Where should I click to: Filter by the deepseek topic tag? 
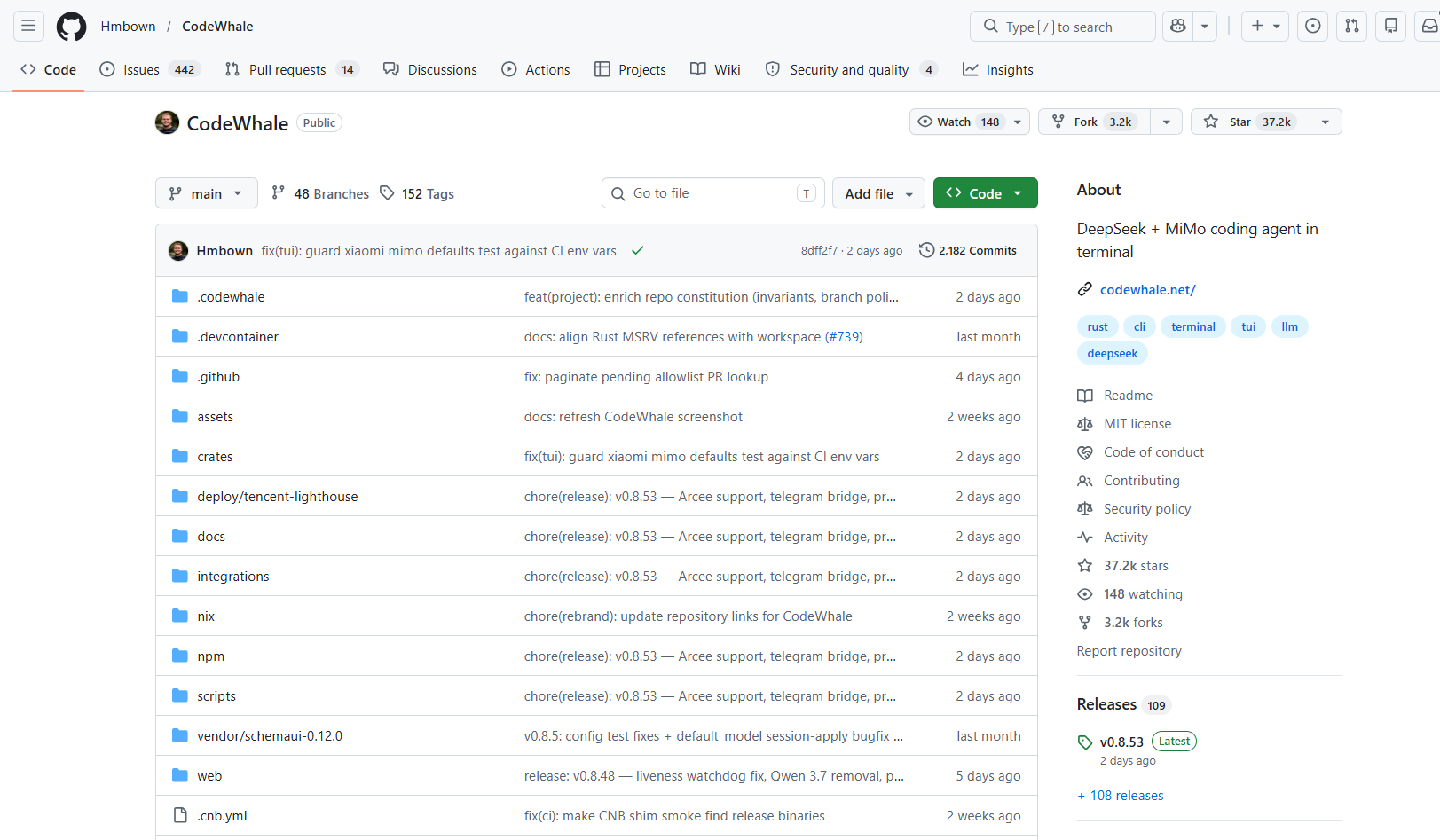[1113, 353]
